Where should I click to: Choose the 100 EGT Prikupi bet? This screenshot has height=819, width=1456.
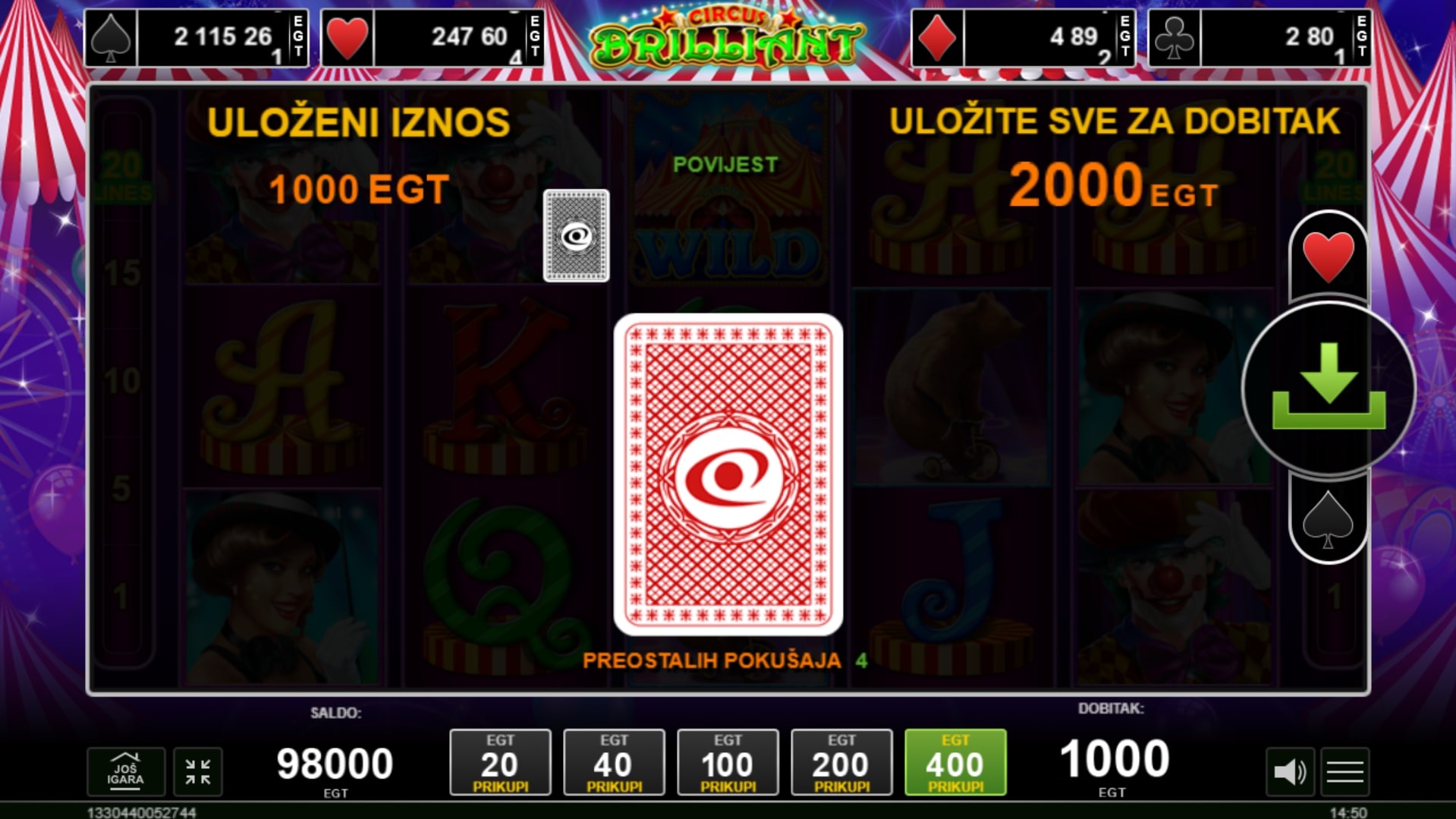tap(728, 763)
